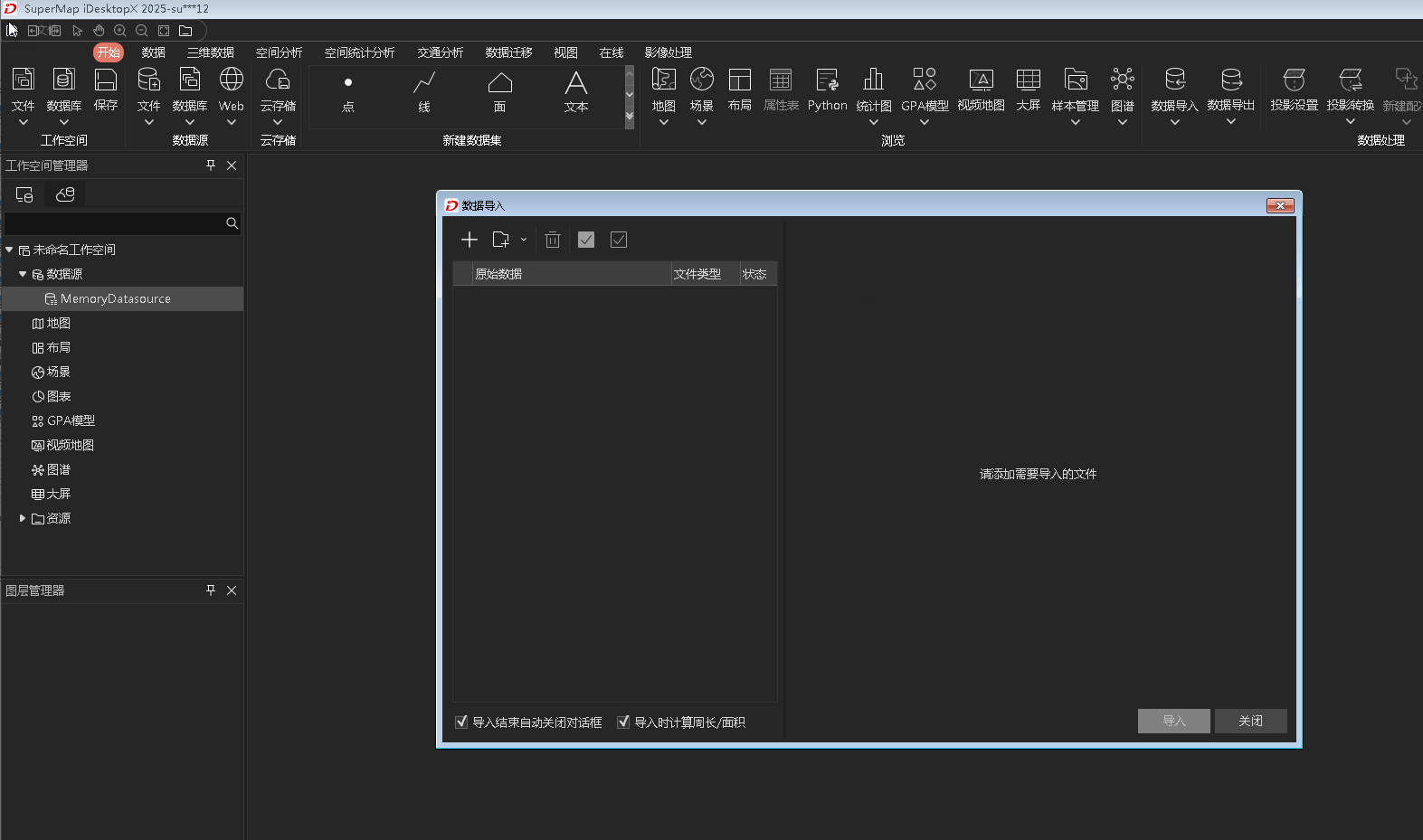The image size is (1423, 840).
Task: Click the trash delete icon in dialog
Action: tap(553, 240)
